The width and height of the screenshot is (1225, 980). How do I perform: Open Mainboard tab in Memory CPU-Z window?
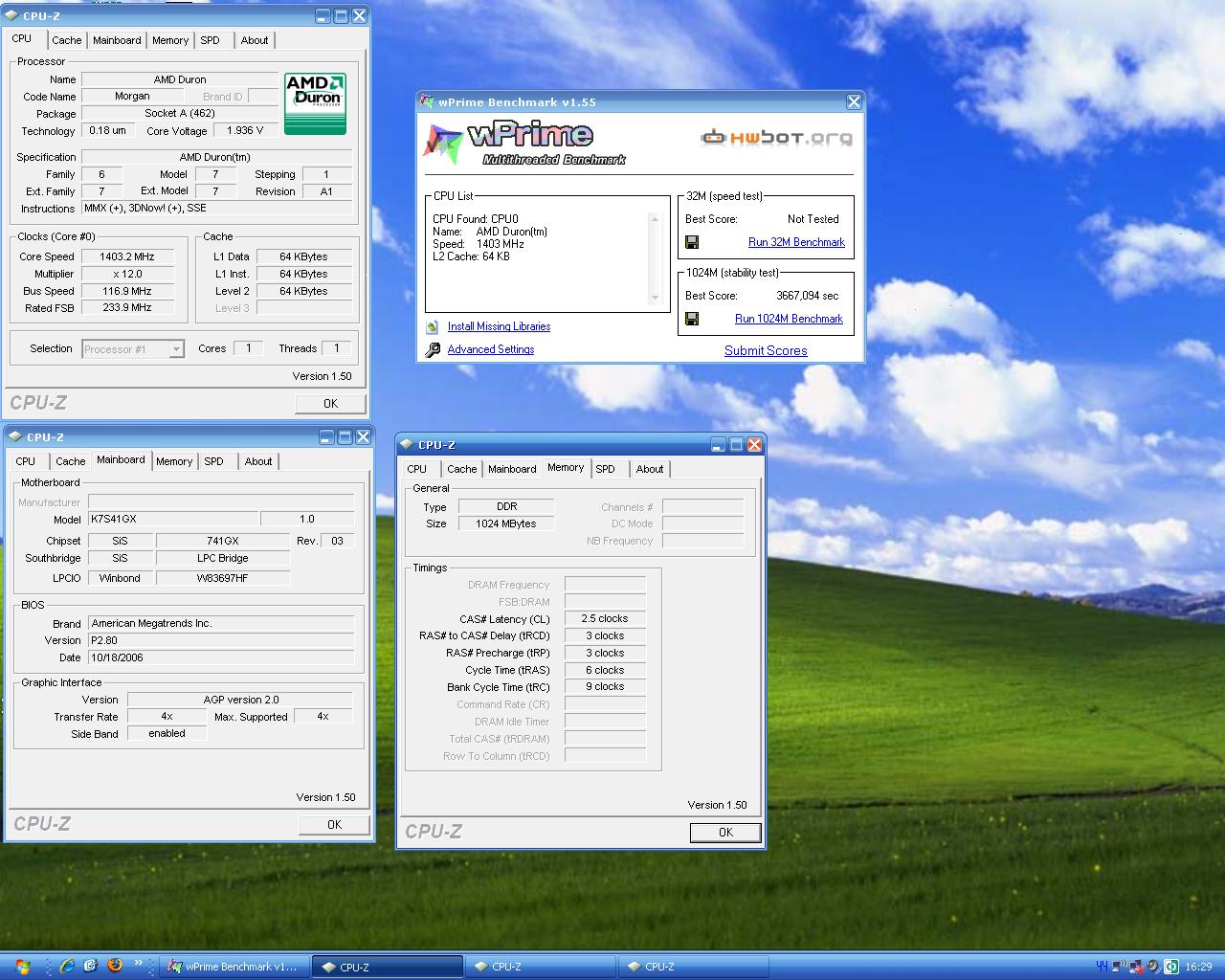tap(512, 469)
